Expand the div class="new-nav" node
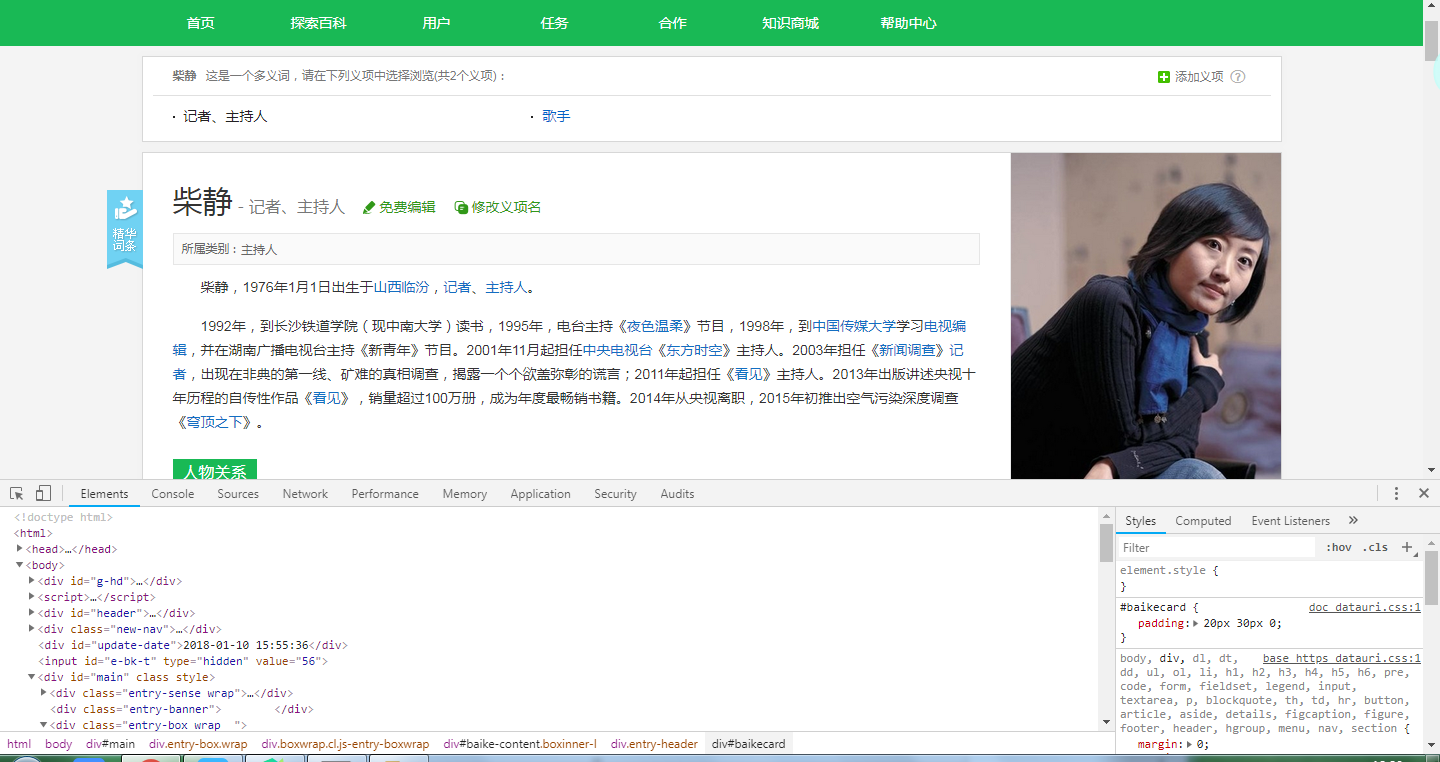This screenshot has width=1440, height=762. pos(32,629)
